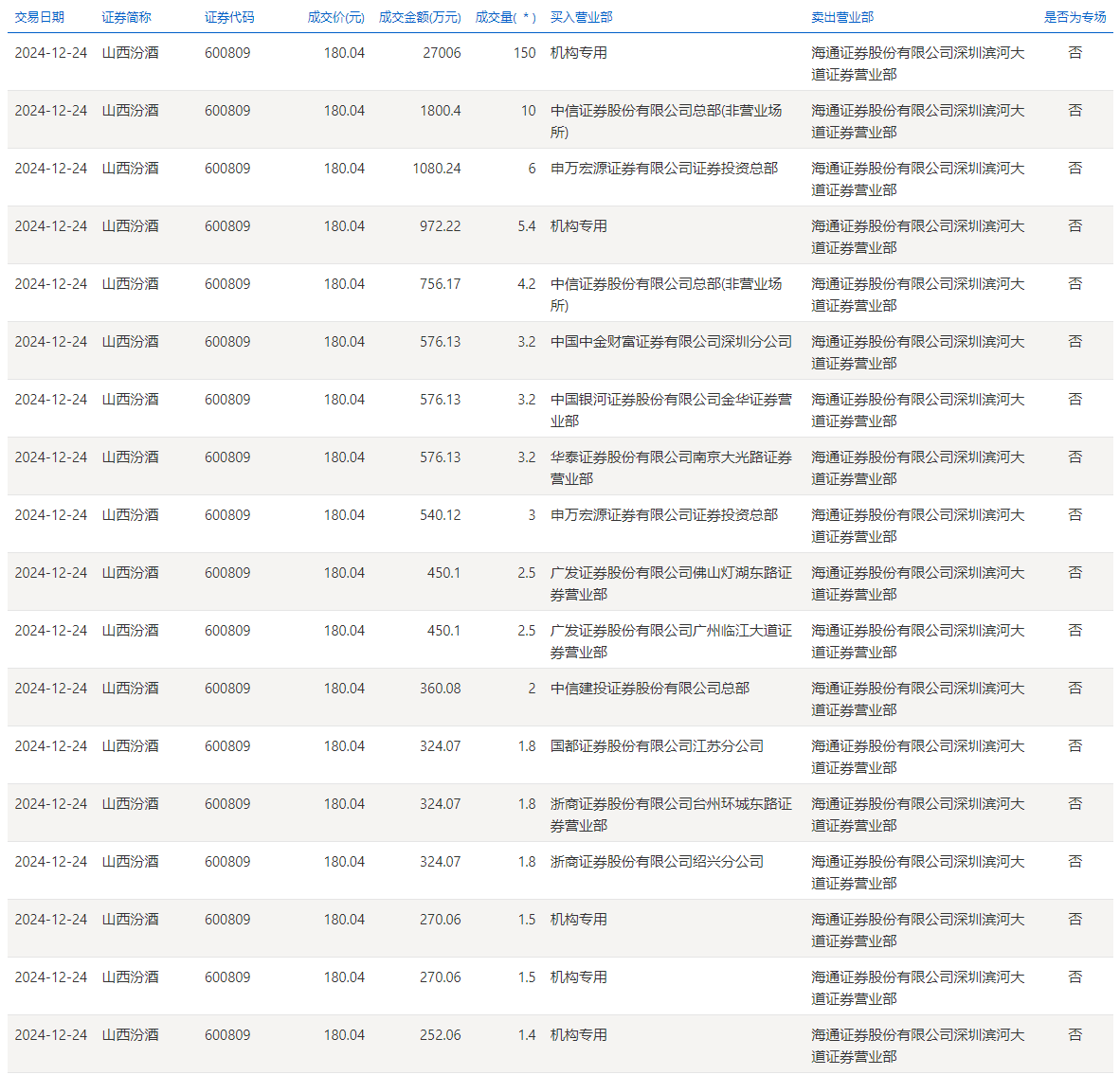Click 山西汾酒 in the 252.06 row

[x=130, y=1035]
